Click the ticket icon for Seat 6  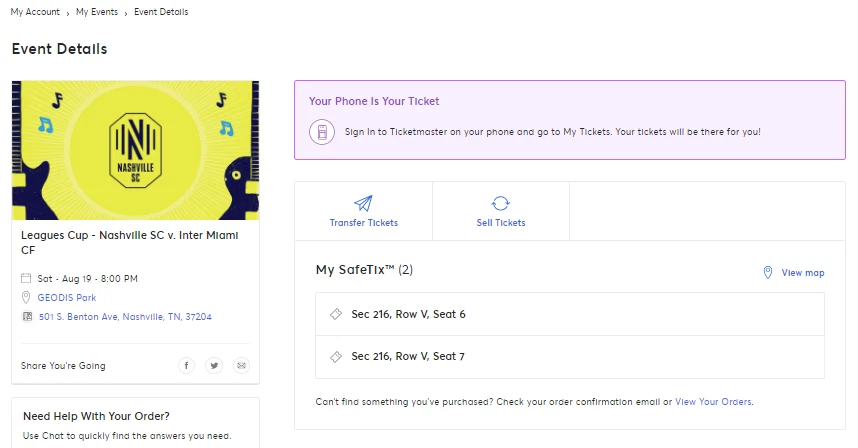tap(336, 314)
